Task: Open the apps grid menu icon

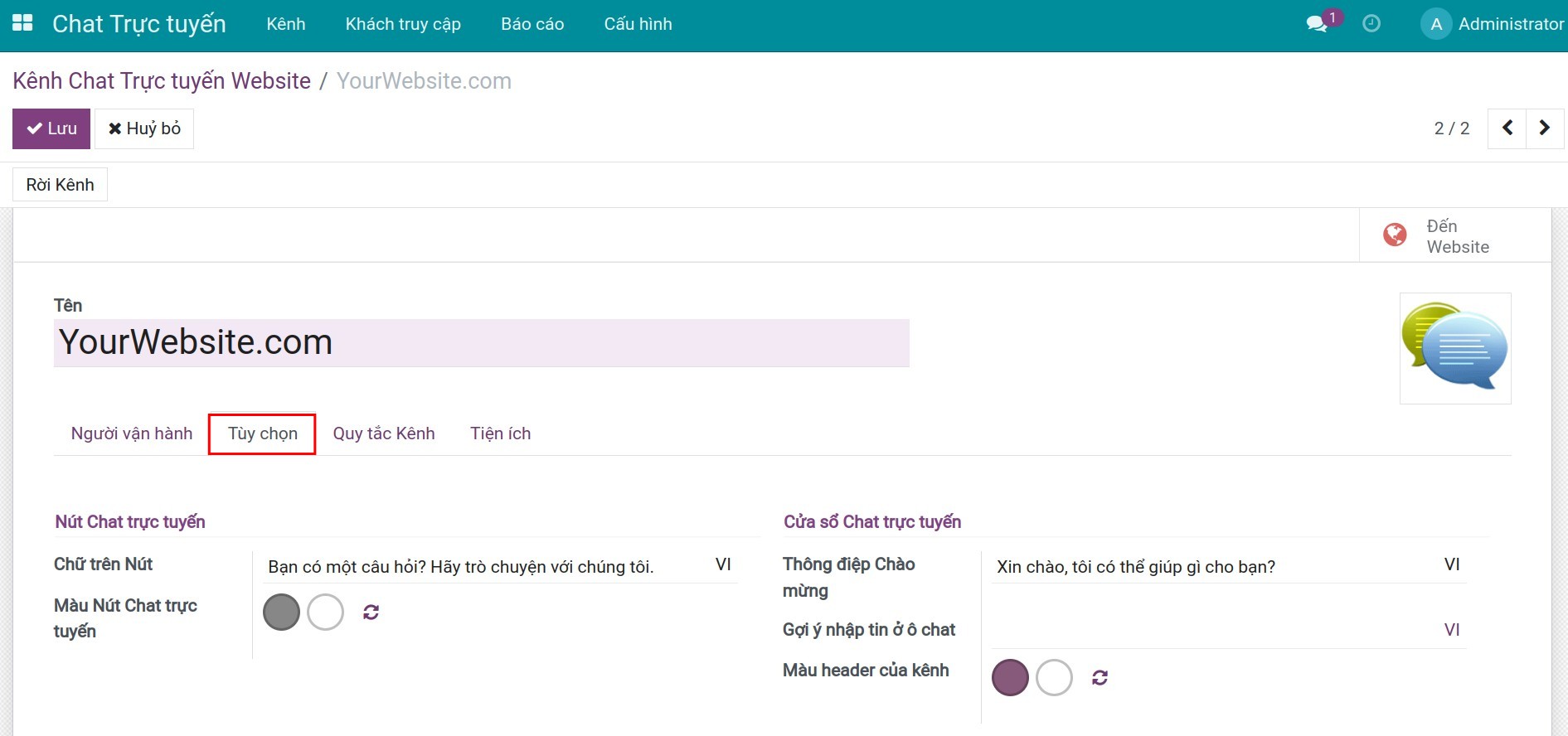Action: [22, 23]
